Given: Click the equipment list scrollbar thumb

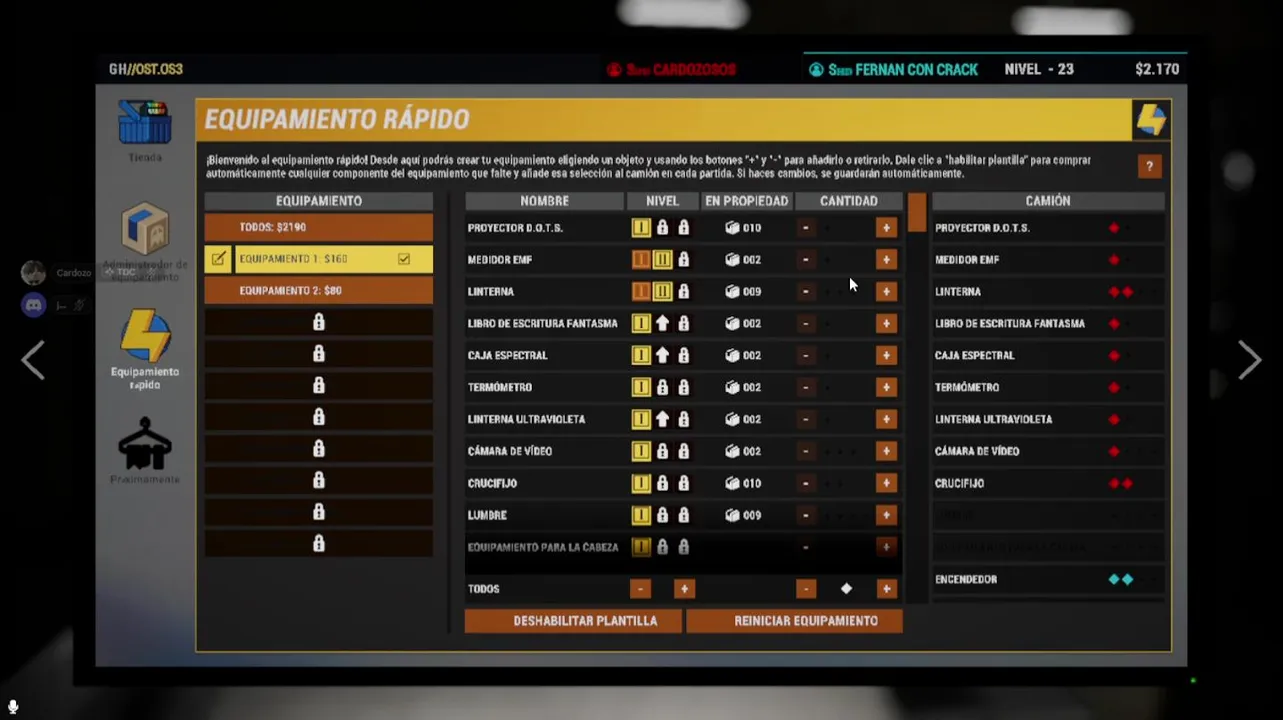Looking at the screenshot, I should tap(917, 213).
